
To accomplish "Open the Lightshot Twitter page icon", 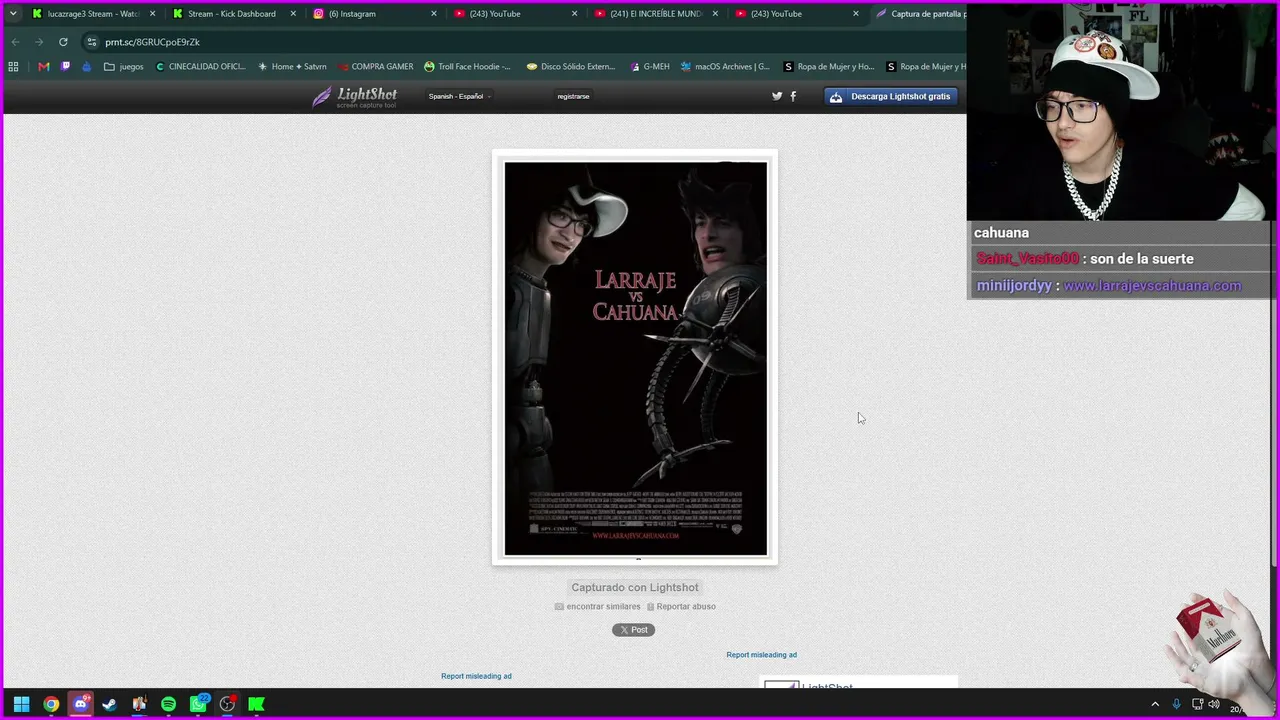I will 777,96.
